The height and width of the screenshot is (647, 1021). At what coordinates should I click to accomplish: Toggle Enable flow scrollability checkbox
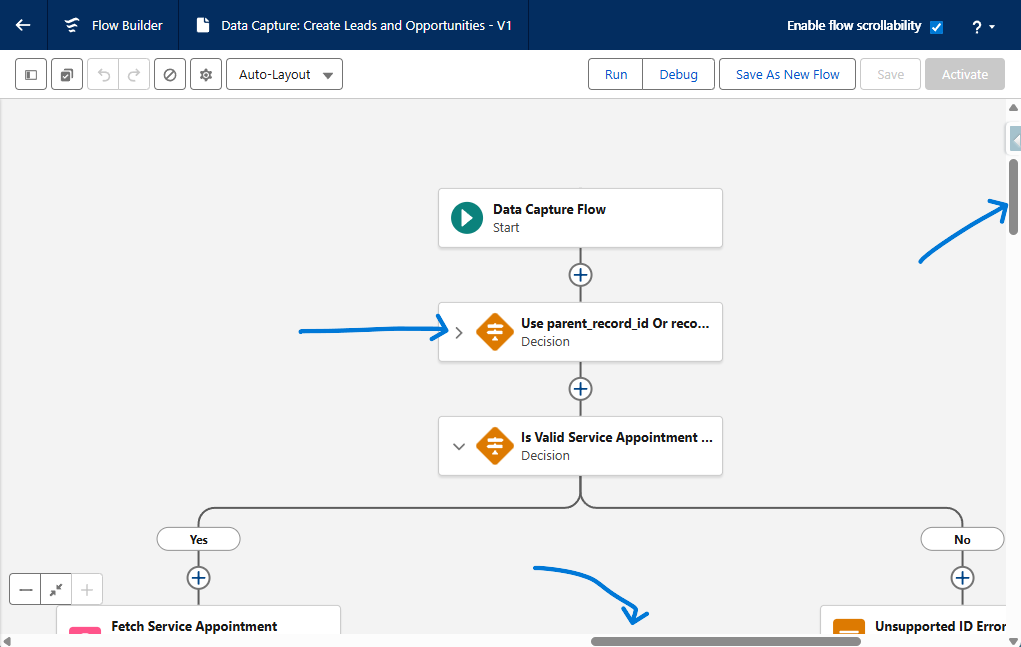pos(936,27)
